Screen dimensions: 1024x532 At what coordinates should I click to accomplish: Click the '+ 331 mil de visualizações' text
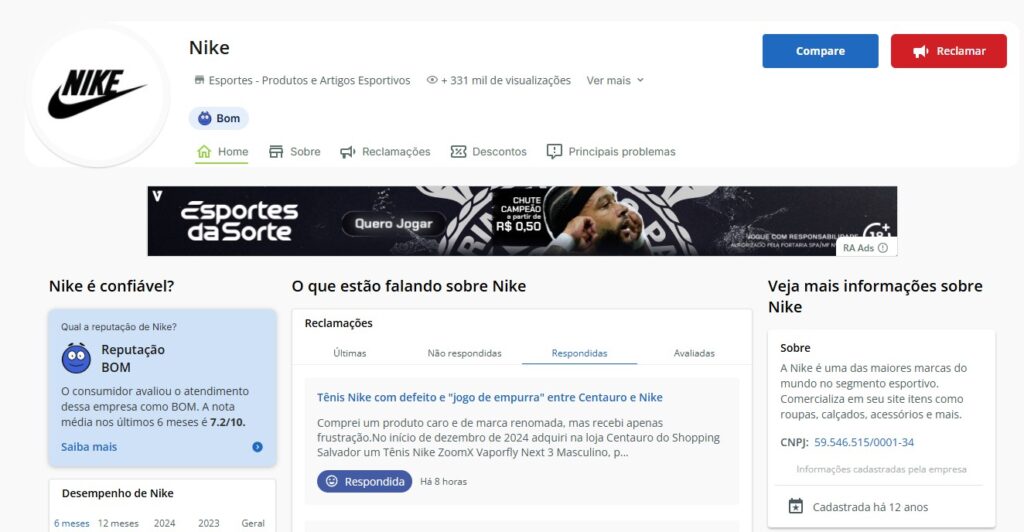point(506,80)
